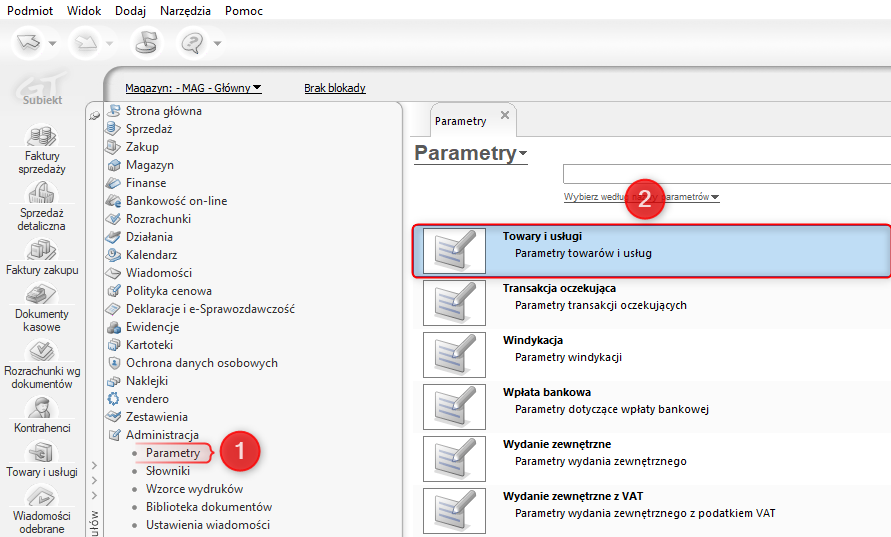Open the Narzędzia menu

[185, 11]
